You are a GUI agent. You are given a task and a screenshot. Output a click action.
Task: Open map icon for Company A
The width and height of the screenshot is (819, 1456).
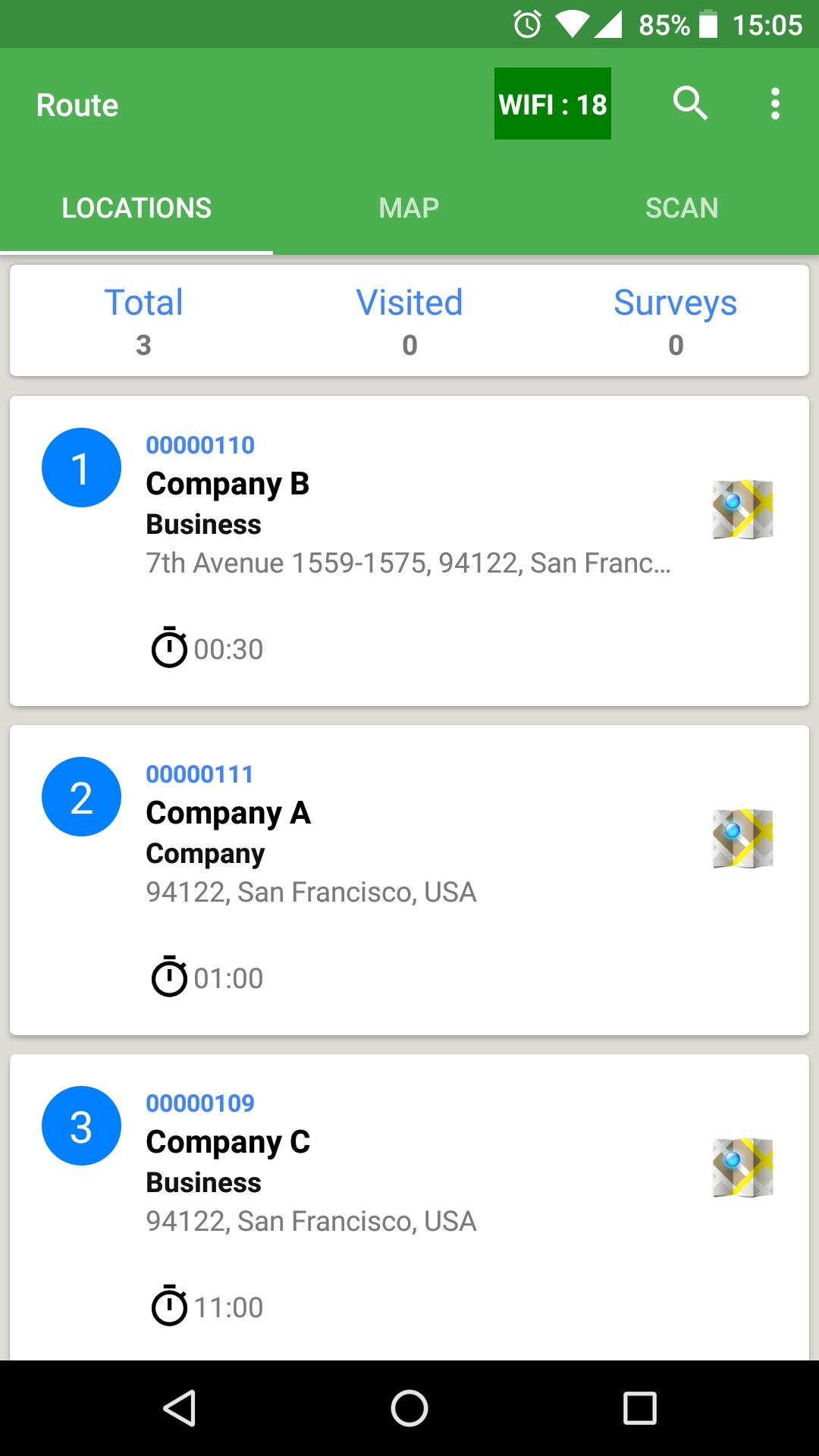point(742,838)
